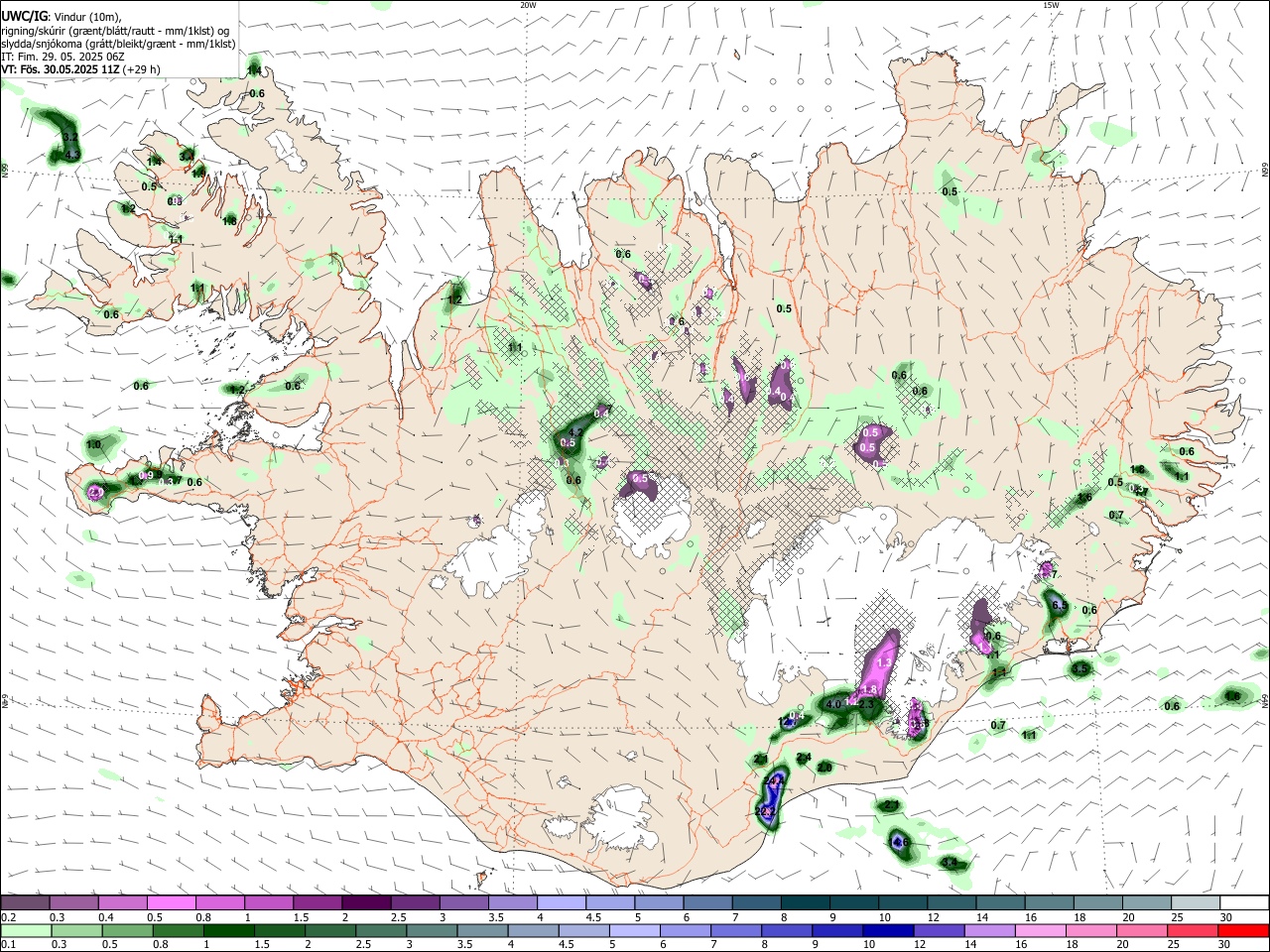The width and height of the screenshot is (1270, 952).
Task: Click the "2.0" value at Snæfellsnes peninsula tip
Action: (96, 492)
